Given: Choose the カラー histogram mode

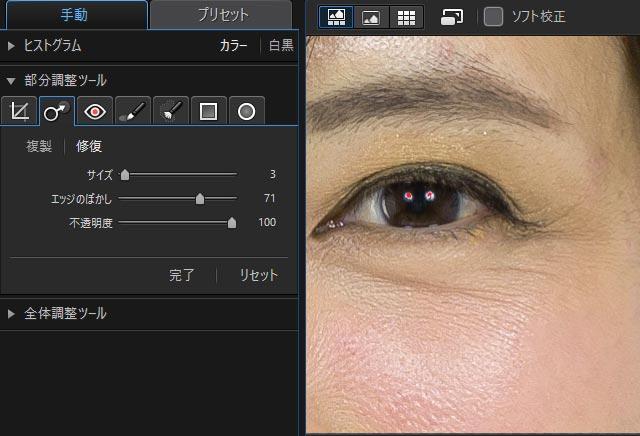Looking at the screenshot, I should [x=233, y=46].
